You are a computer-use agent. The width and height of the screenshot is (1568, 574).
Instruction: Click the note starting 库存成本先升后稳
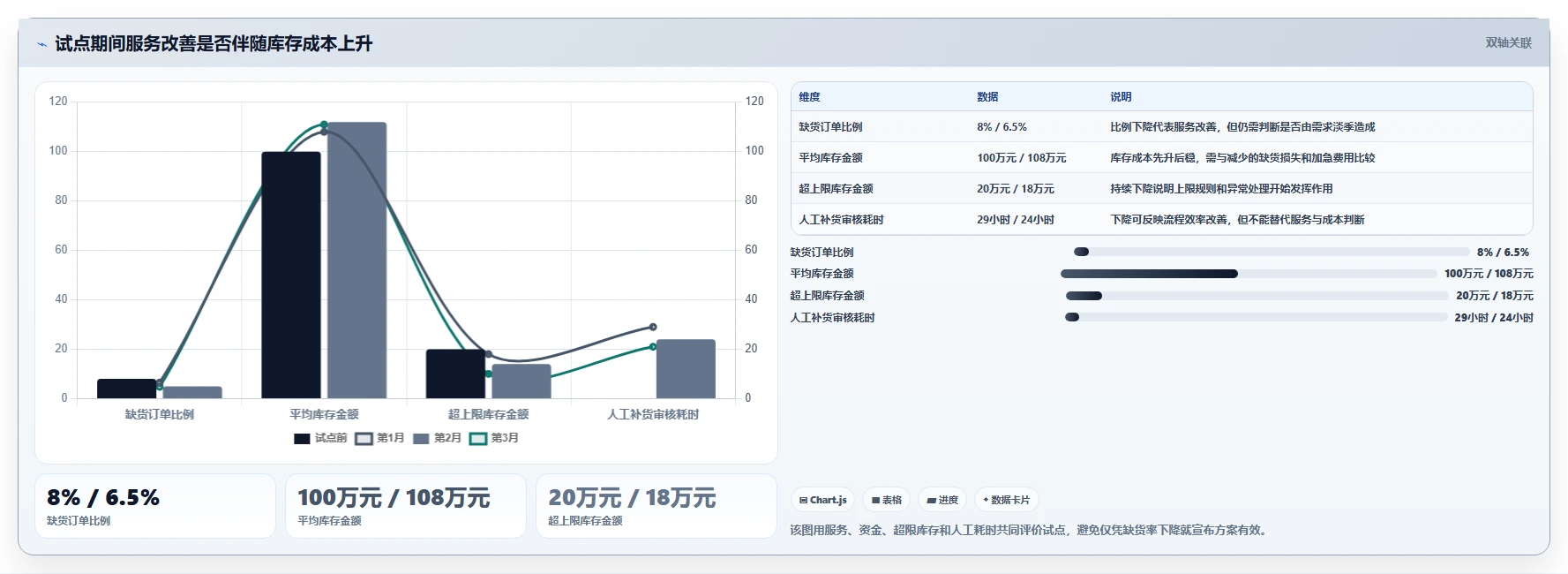point(1242,158)
